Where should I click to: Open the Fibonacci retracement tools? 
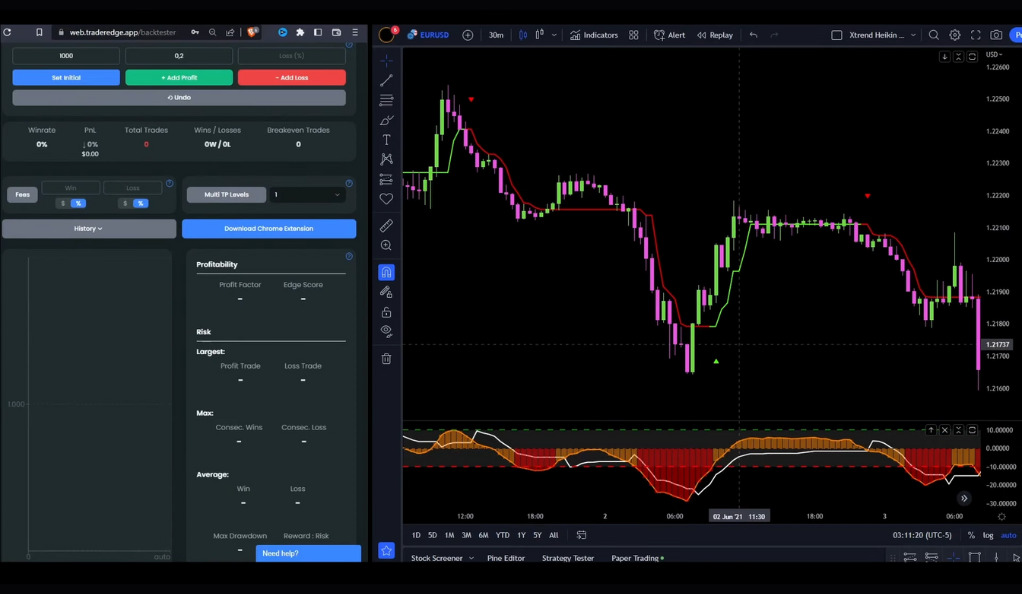[387, 100]
